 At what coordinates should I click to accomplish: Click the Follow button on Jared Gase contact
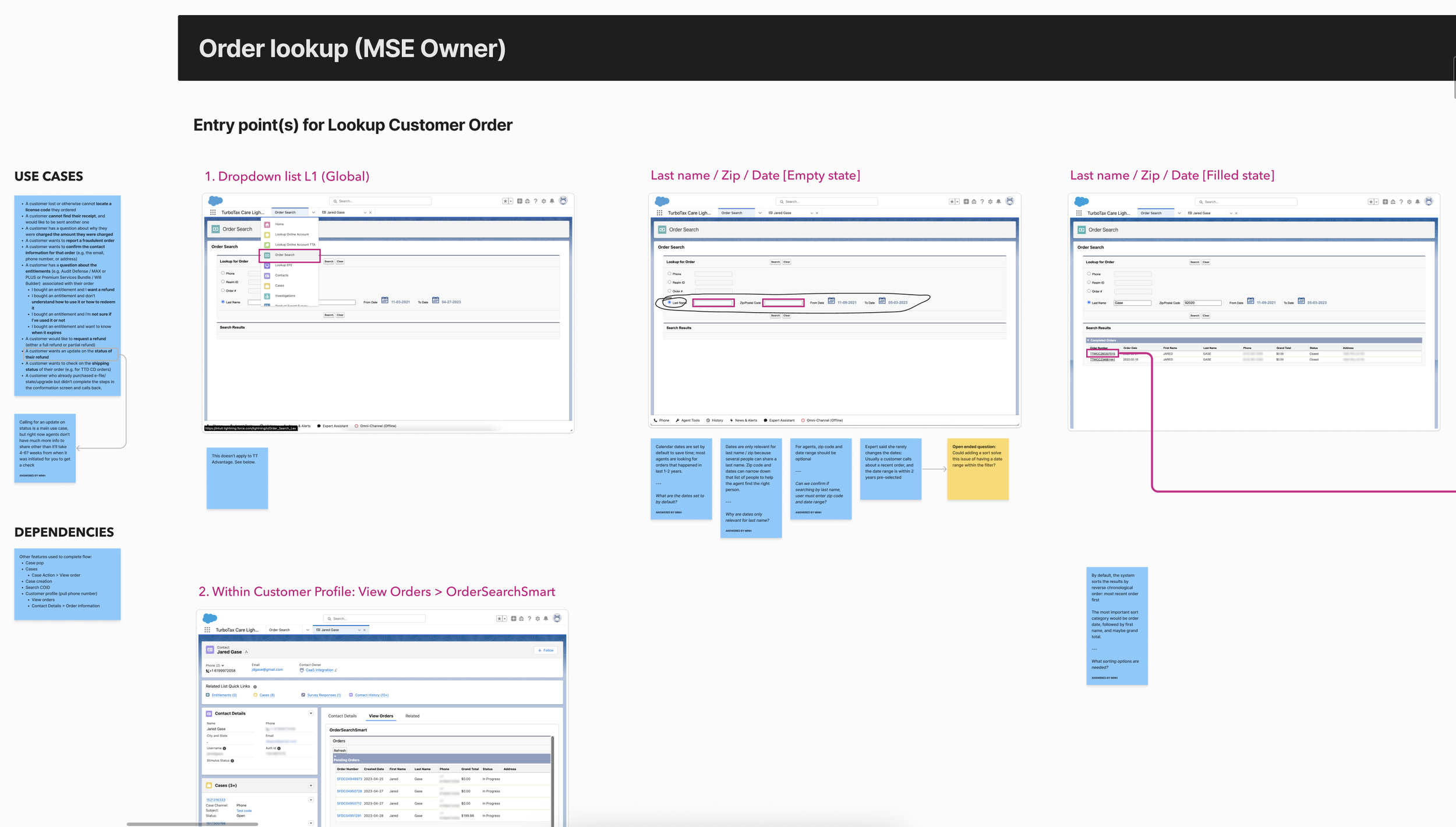pyautogui.click(x=546, y=650)
